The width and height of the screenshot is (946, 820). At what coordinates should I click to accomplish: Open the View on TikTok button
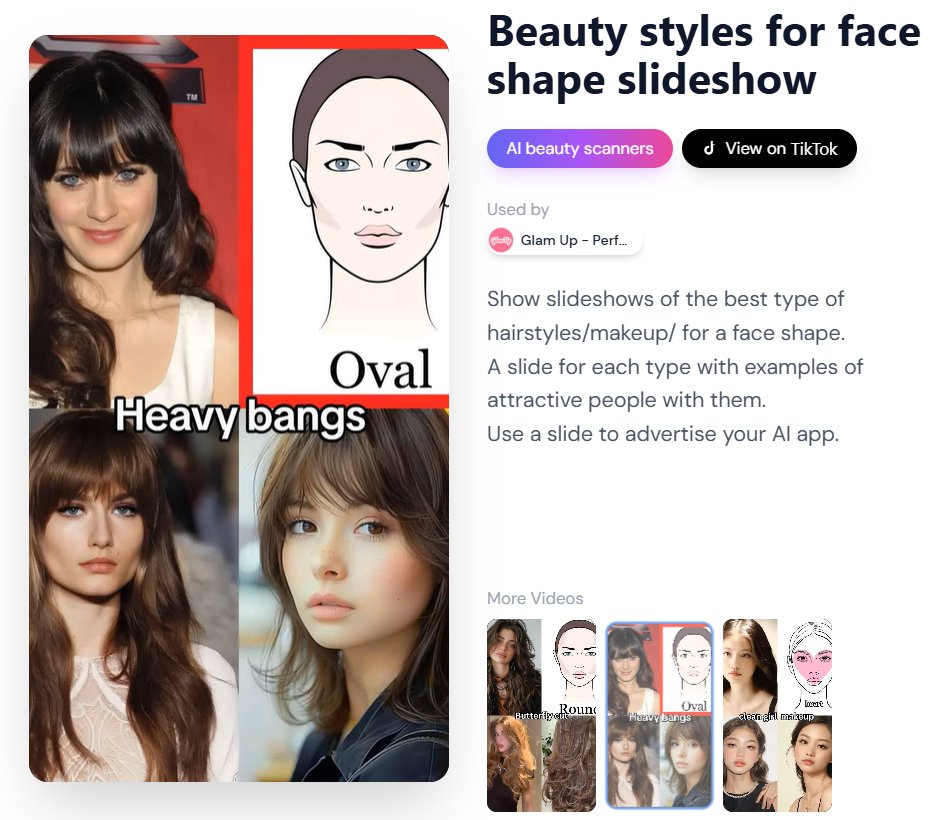click(769, 148)
